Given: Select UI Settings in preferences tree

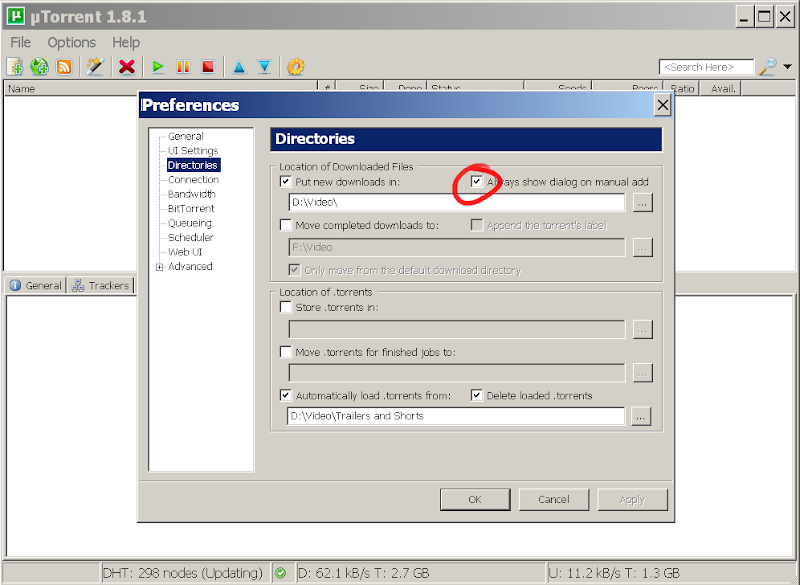Looking at the screenshot, I should (193, 150).
